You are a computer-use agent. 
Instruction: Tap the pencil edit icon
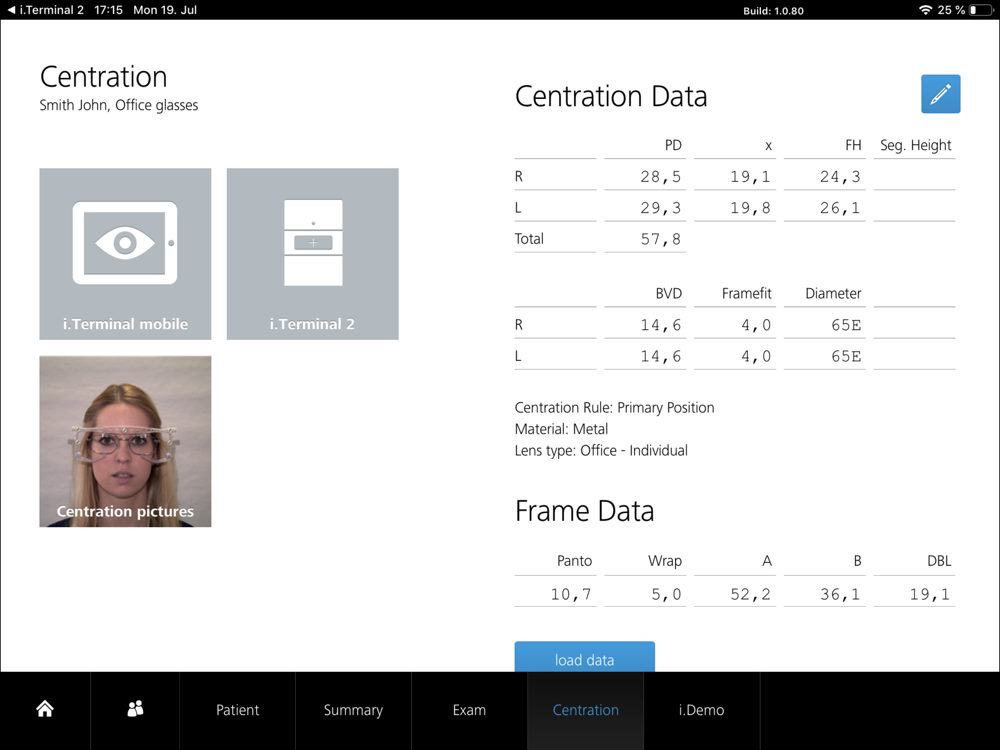coord(940,94)
